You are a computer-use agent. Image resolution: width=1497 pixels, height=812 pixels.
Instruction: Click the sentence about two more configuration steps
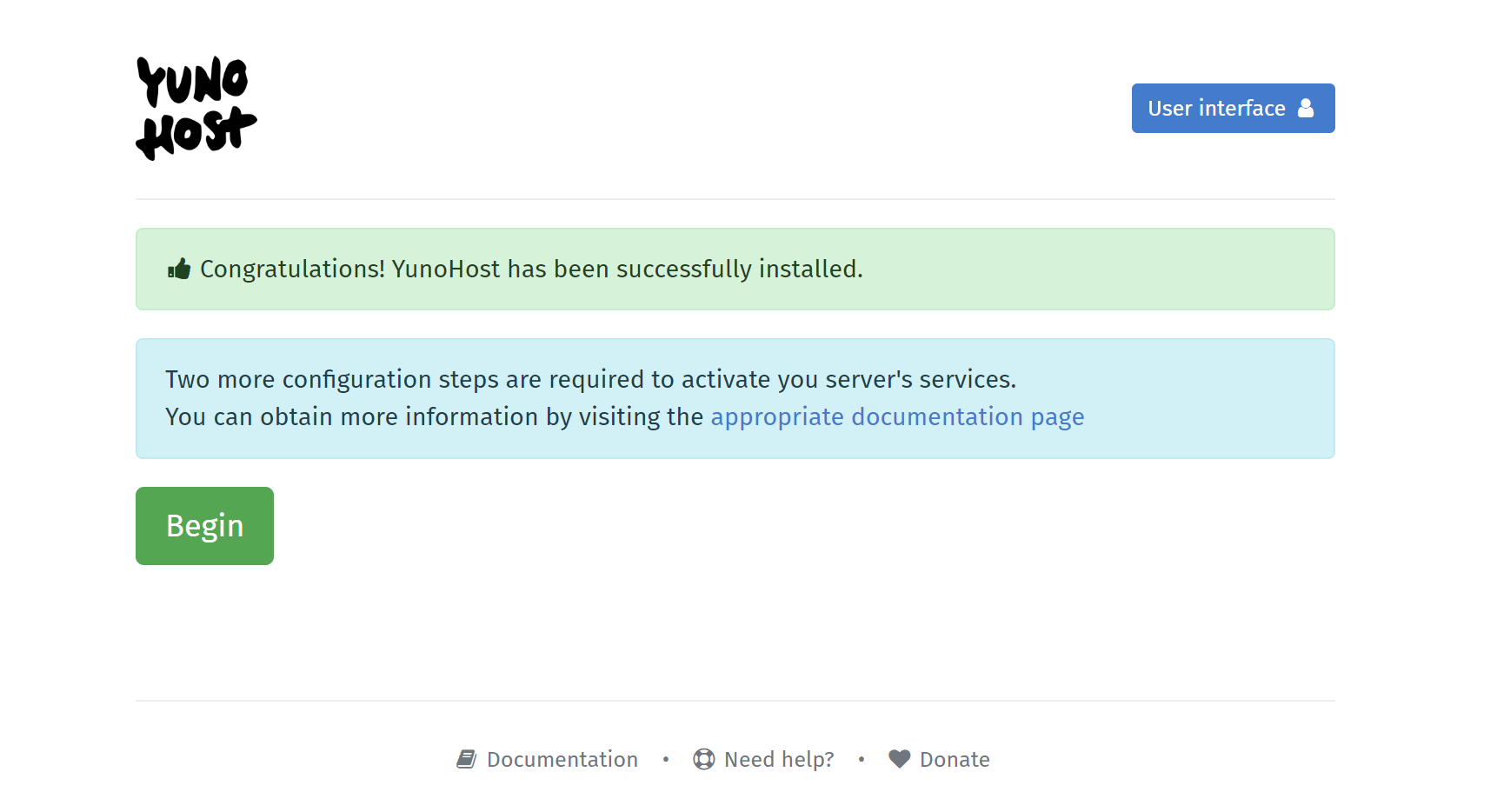click(590, 379)
